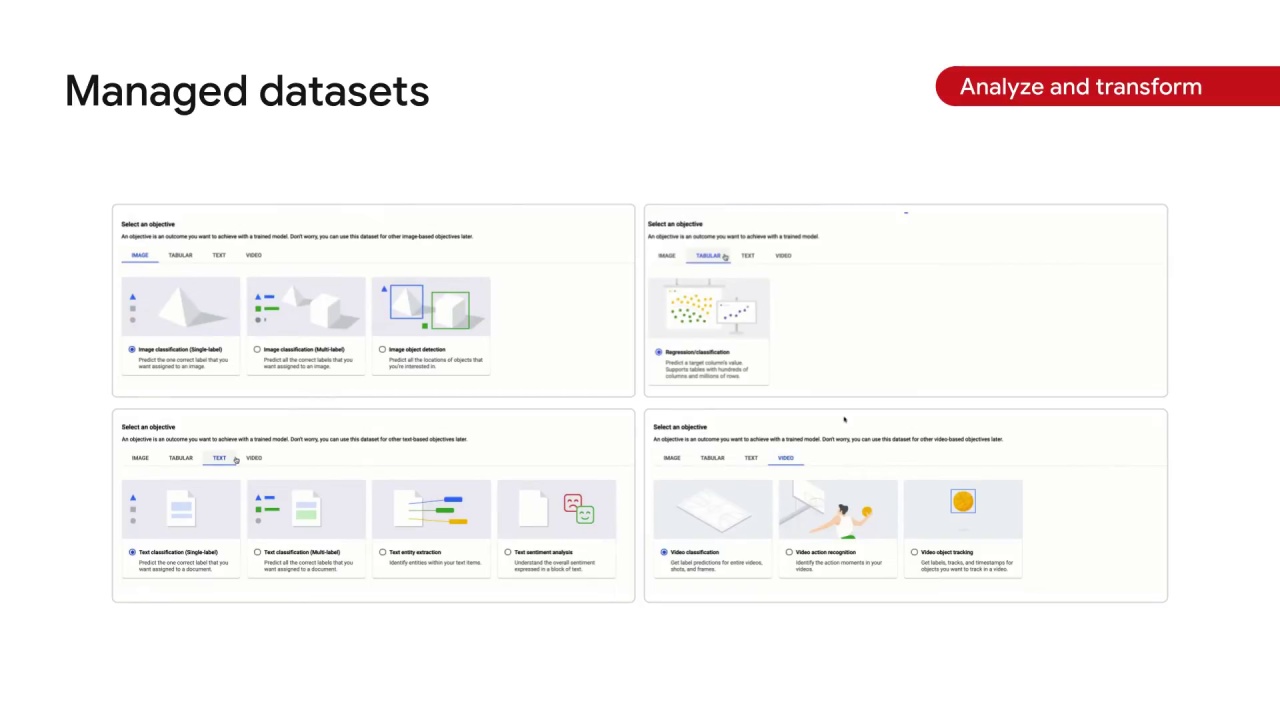Screen dimensions: 1280x720
Task: Switch to IMAGE tab in video-objectives panel
Action: click(x=672, y=458)
